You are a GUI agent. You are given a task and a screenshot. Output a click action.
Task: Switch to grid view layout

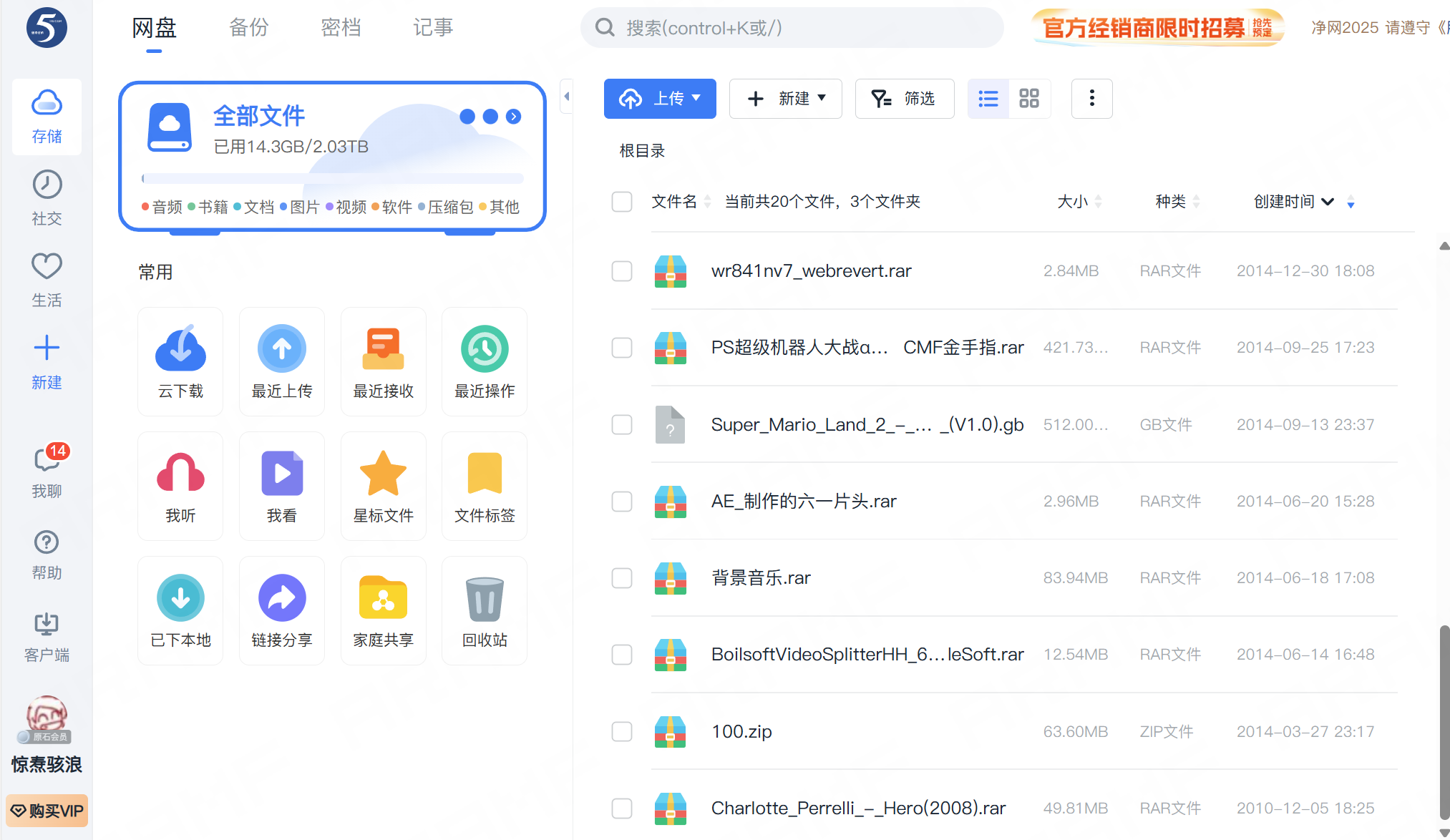1029,99
